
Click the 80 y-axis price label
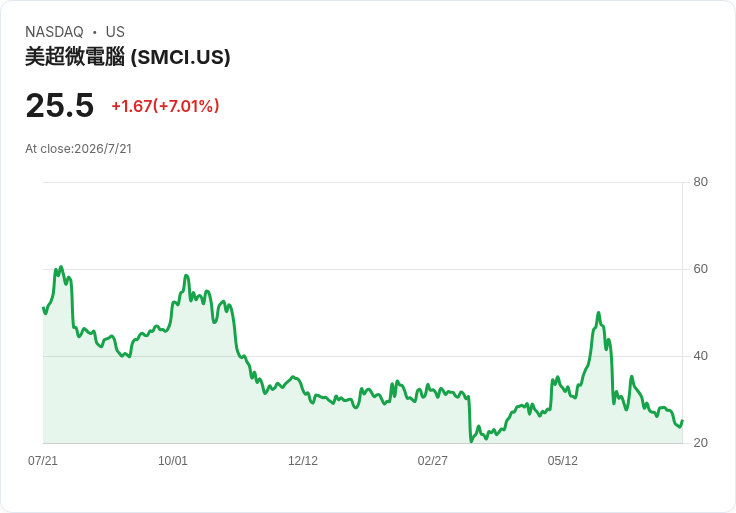tap(700, 182)
